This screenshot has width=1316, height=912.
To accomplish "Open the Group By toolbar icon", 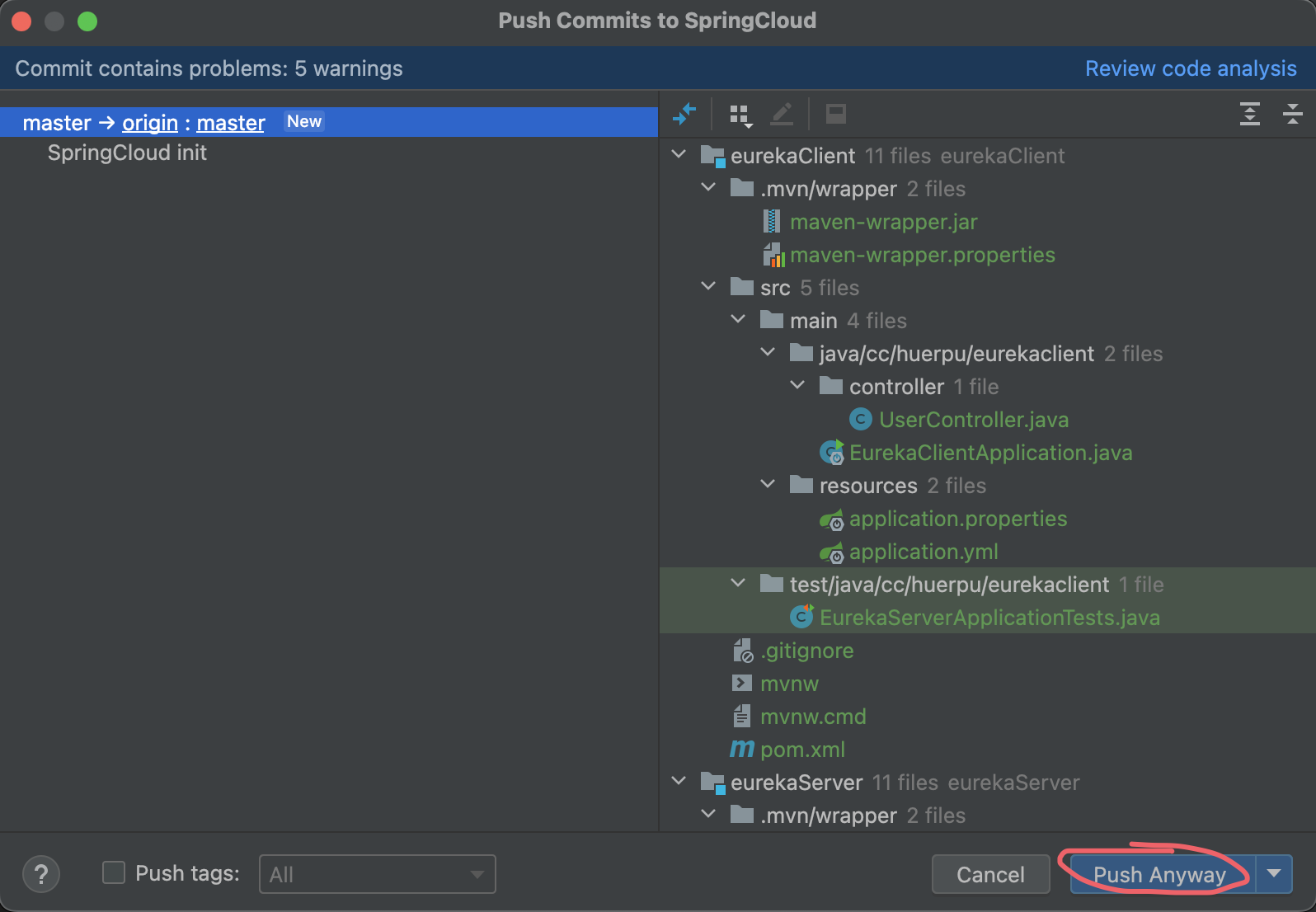I will [x=740, y=115].
